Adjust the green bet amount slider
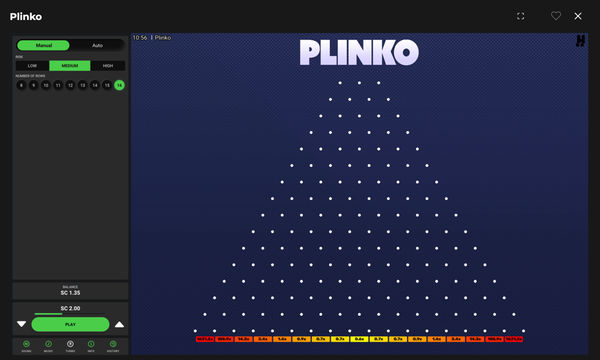Screen dimensions: 600x360 pyautogui.click(x=70, y=314)
